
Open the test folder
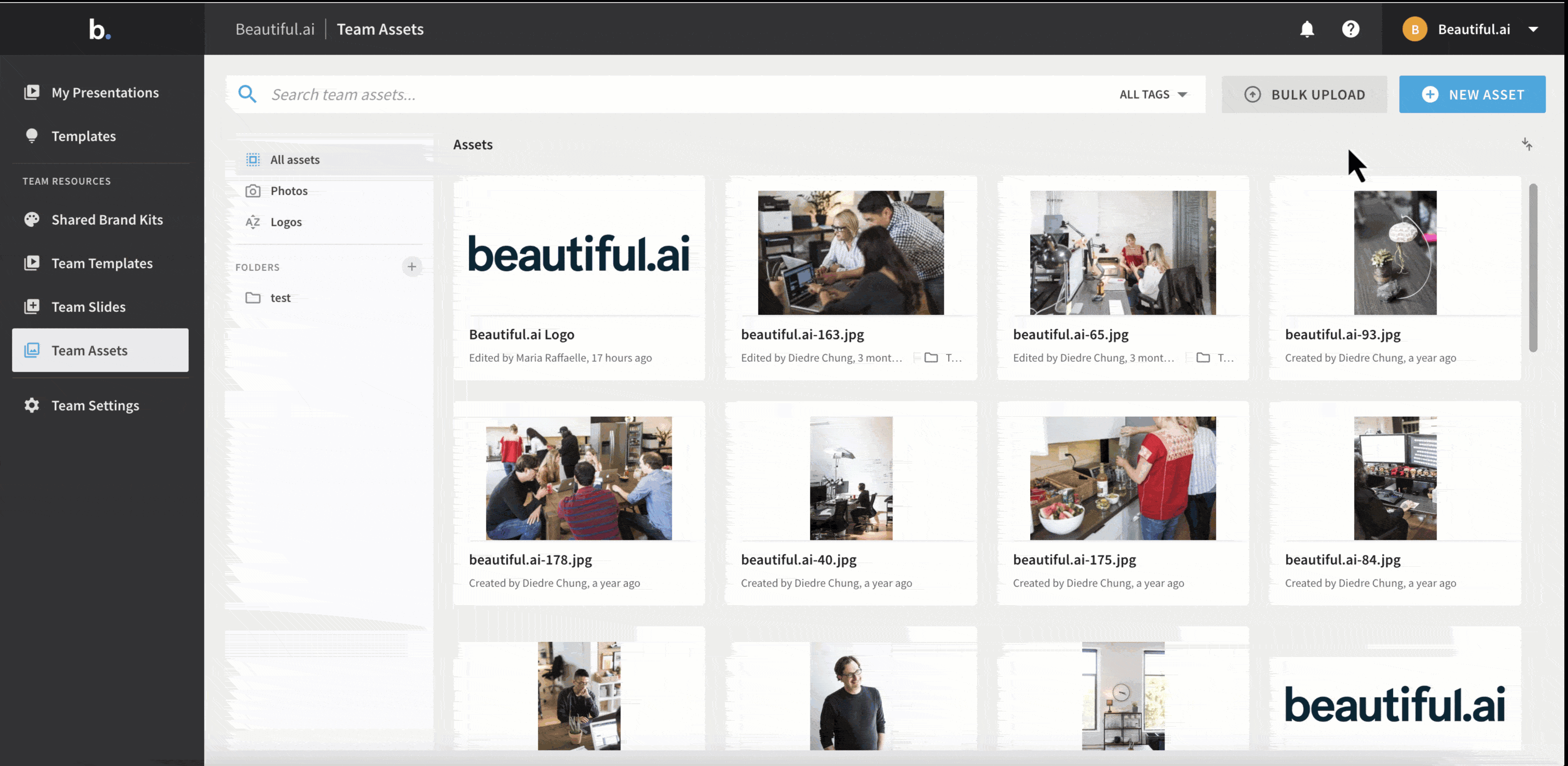click(x=335, y=298)
